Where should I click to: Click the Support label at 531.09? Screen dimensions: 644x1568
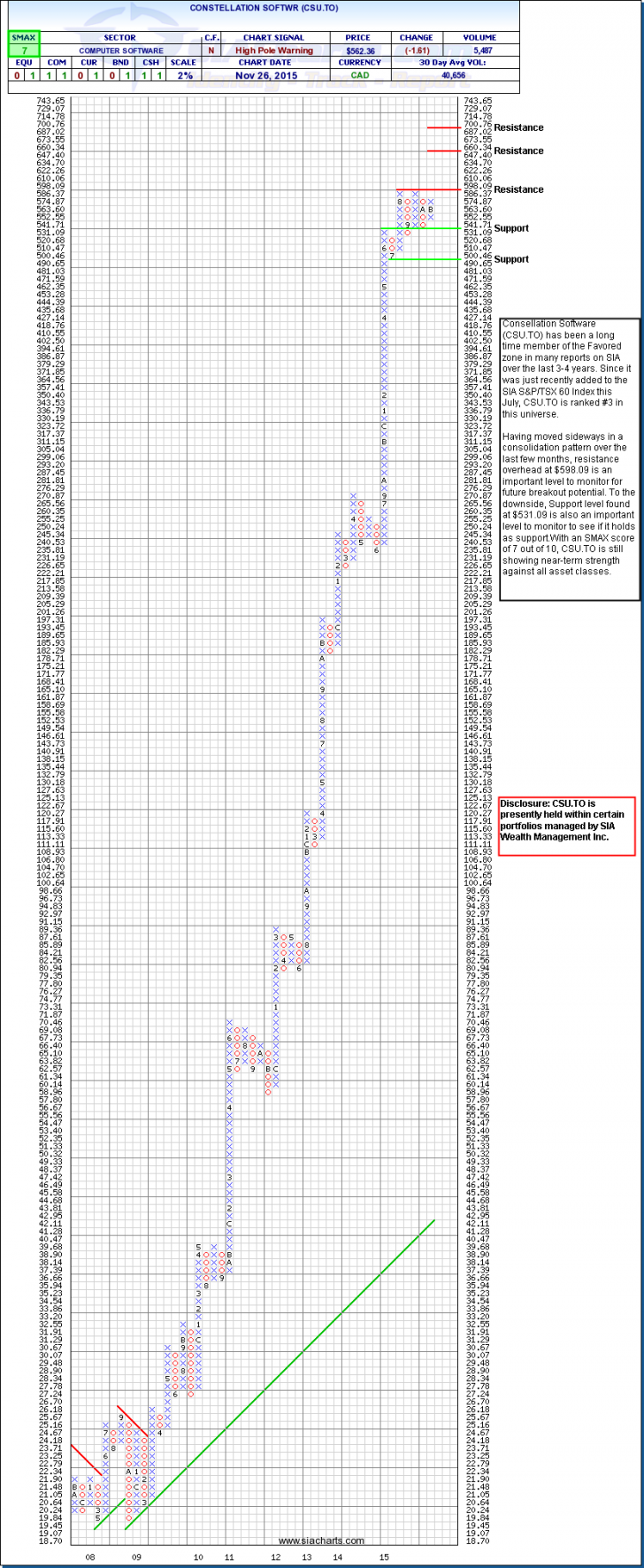[511, 228]
